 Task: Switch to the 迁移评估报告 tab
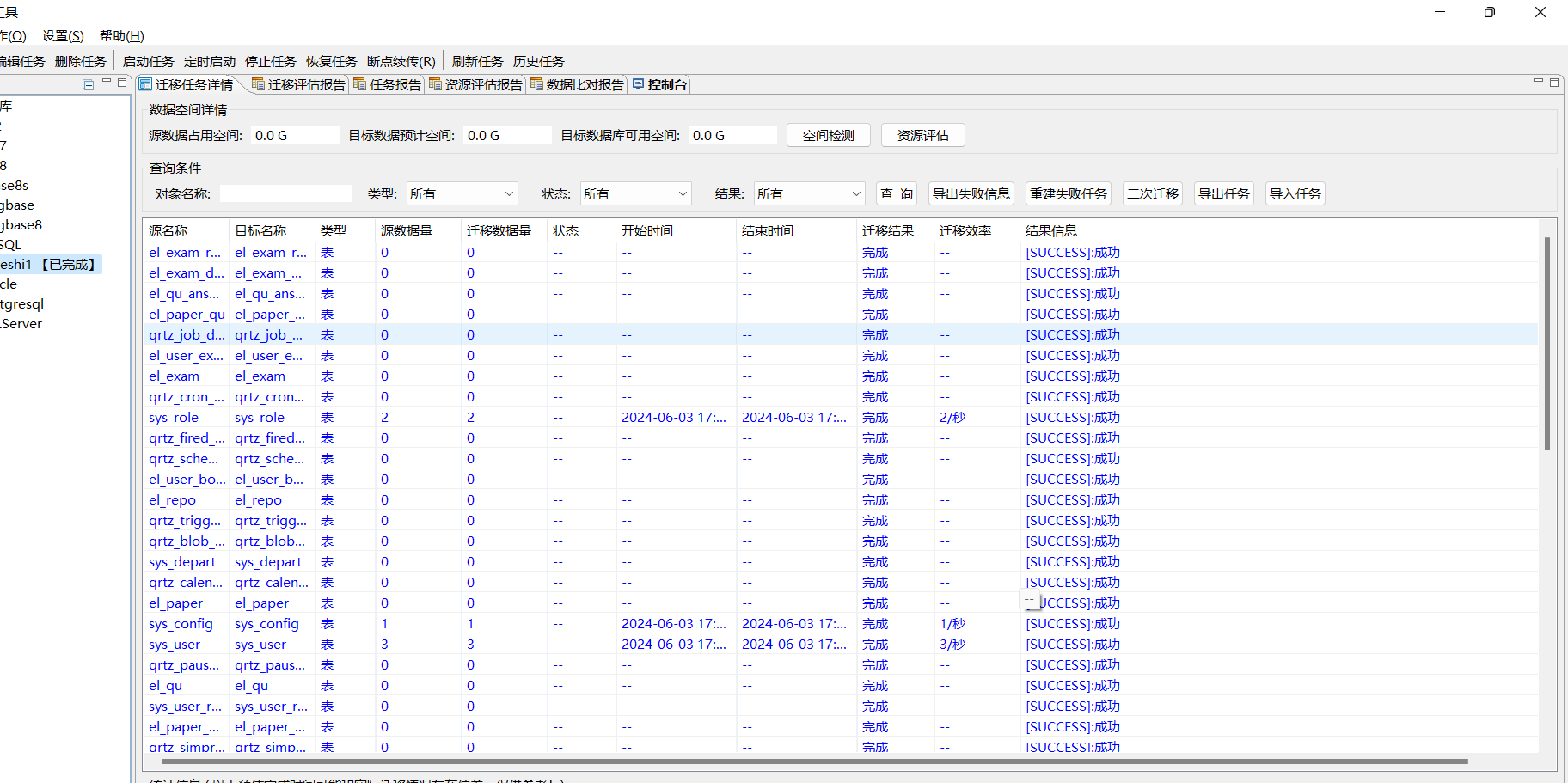coord(298,84)
